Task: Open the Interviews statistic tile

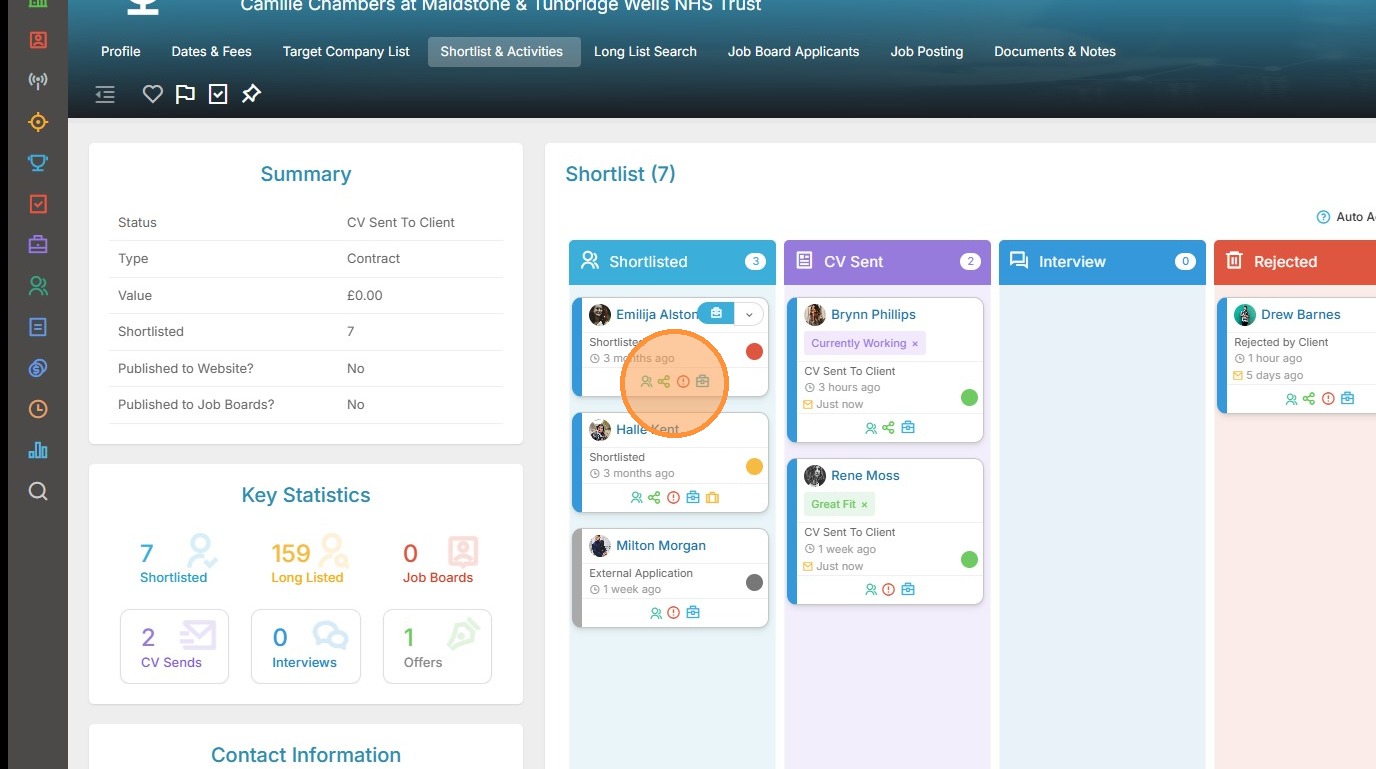Action: tap(306, 647)
